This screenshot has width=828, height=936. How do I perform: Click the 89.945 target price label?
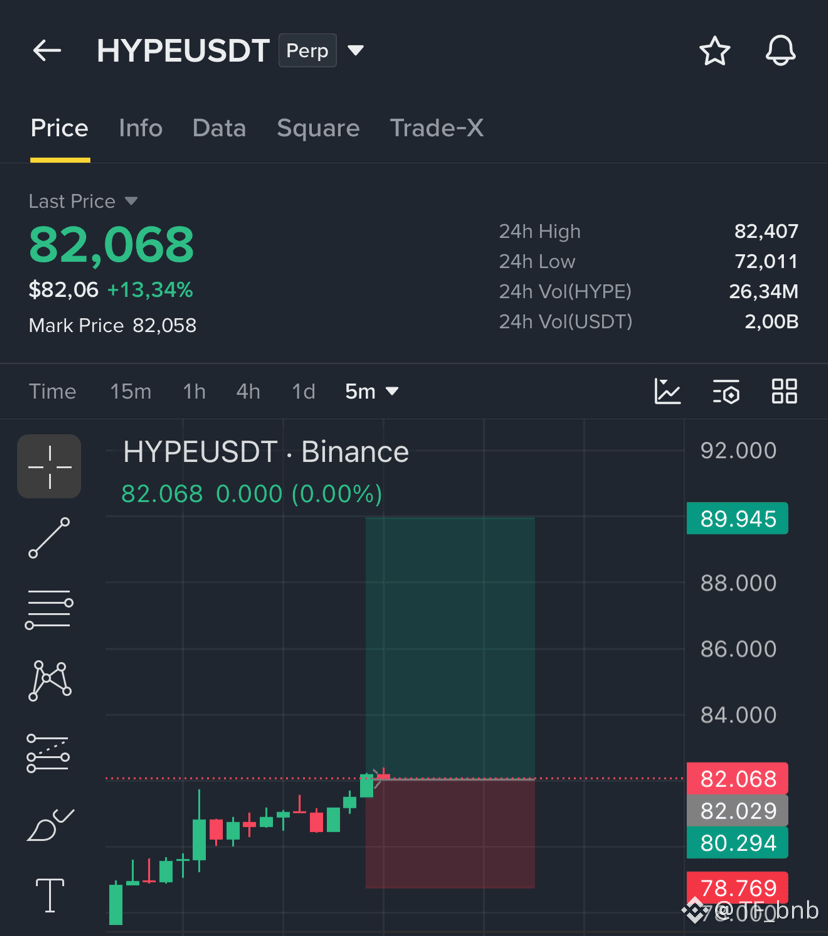737,519
